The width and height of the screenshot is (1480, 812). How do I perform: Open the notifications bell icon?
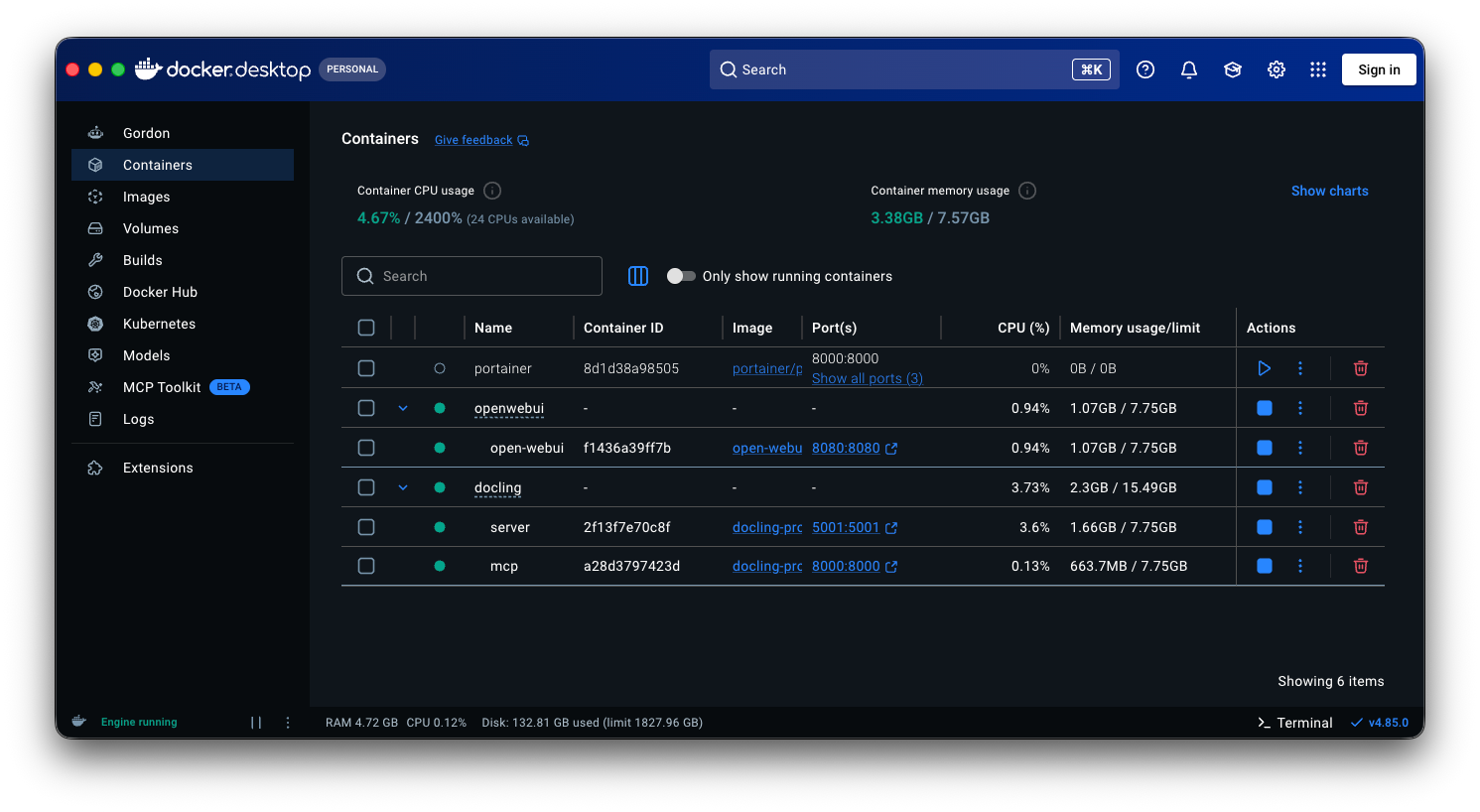coord(1189,69)
